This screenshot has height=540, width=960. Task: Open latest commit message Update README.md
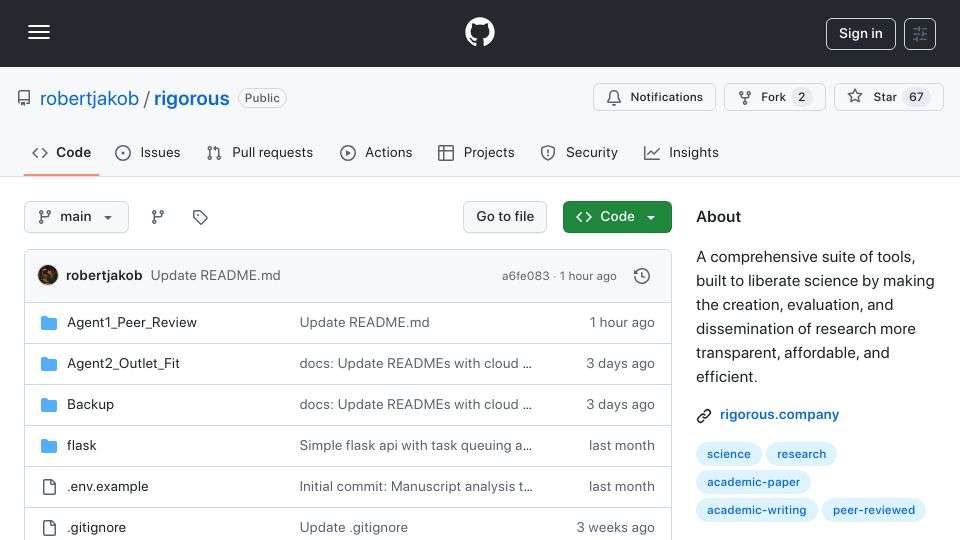216,276
